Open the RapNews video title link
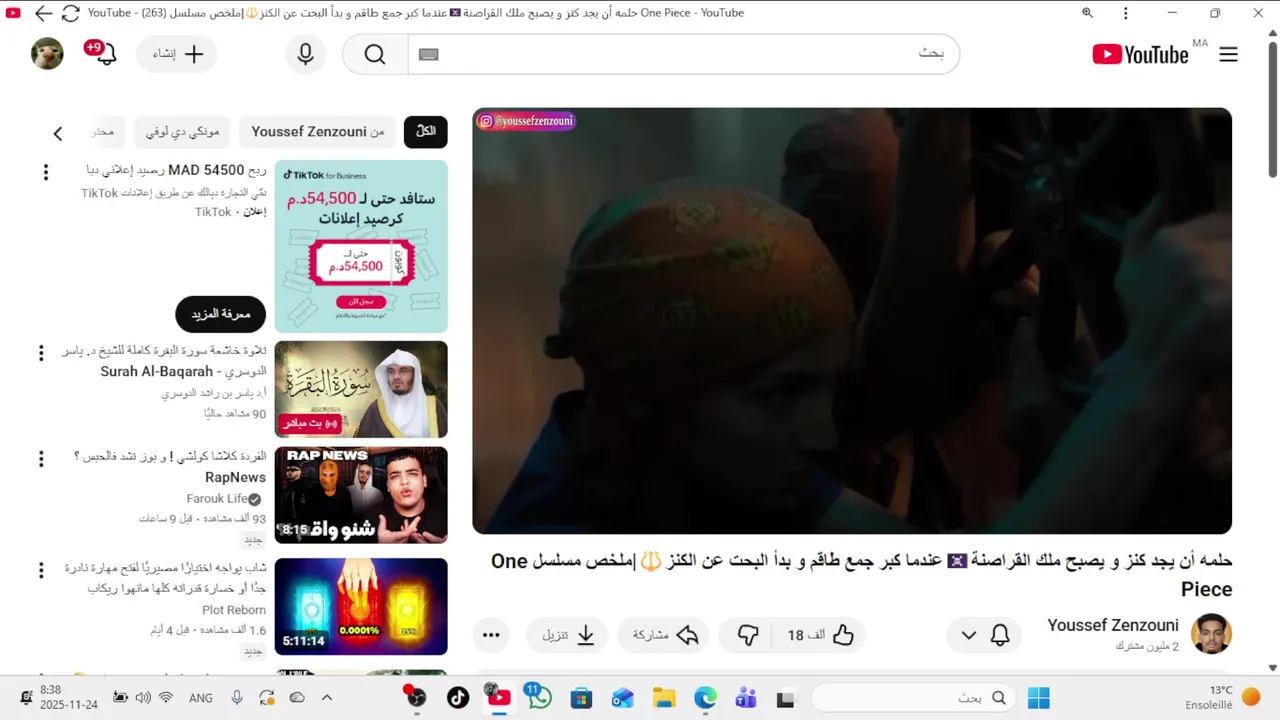 coord(170,467)
